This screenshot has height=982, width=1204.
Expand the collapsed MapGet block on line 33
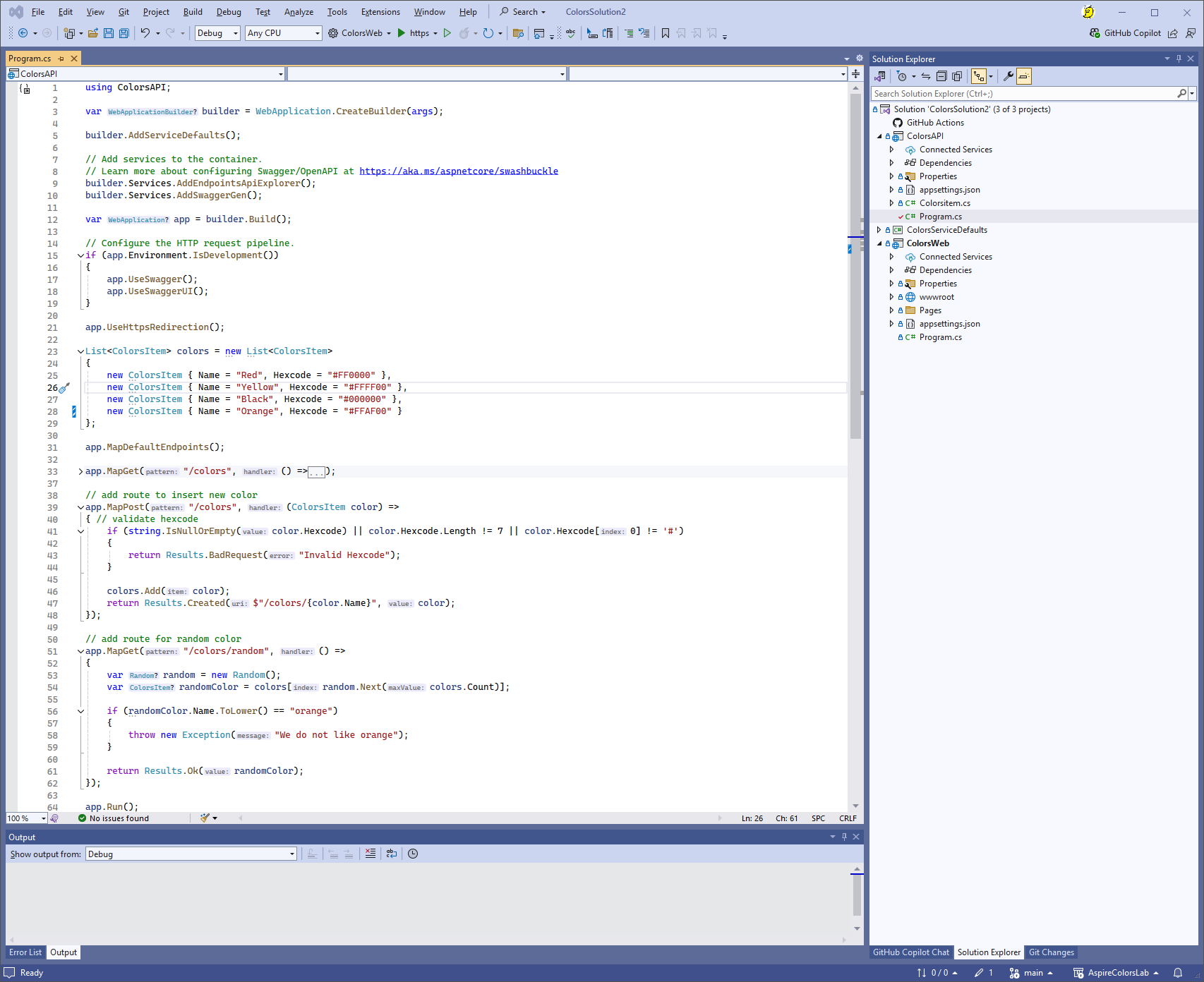coord(80,471)
